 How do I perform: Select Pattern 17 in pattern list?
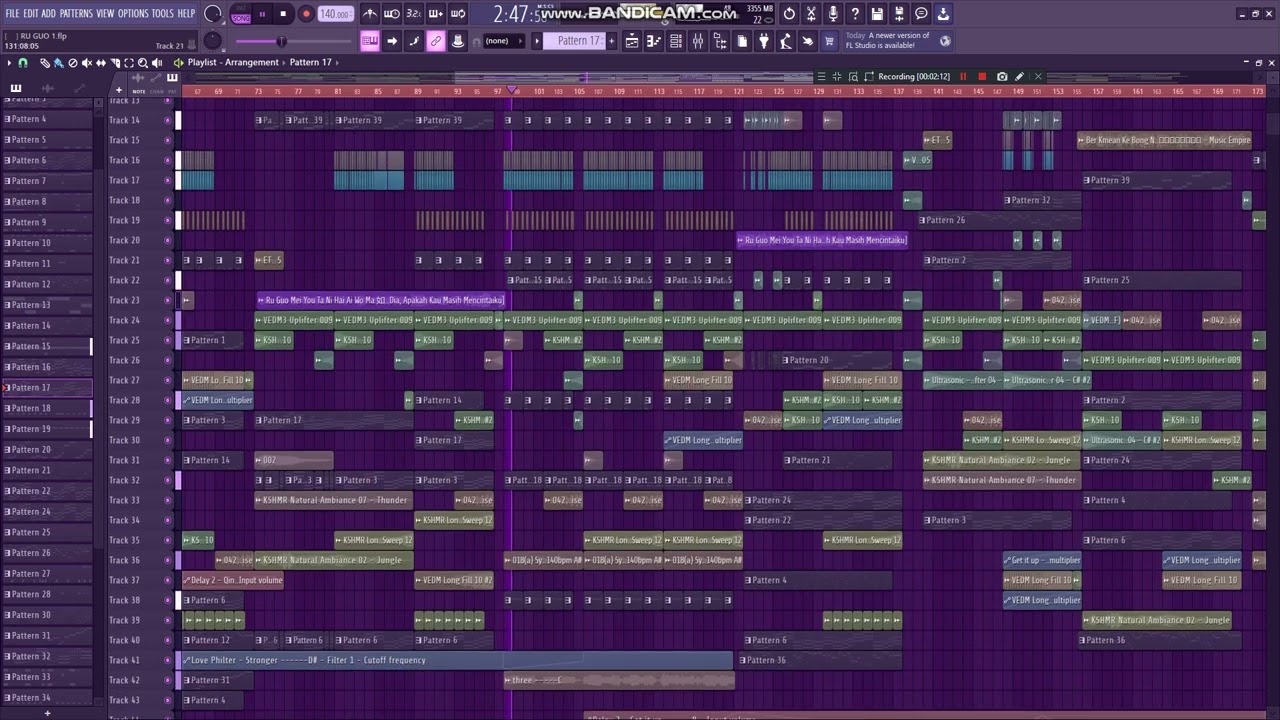pos(47,387)
